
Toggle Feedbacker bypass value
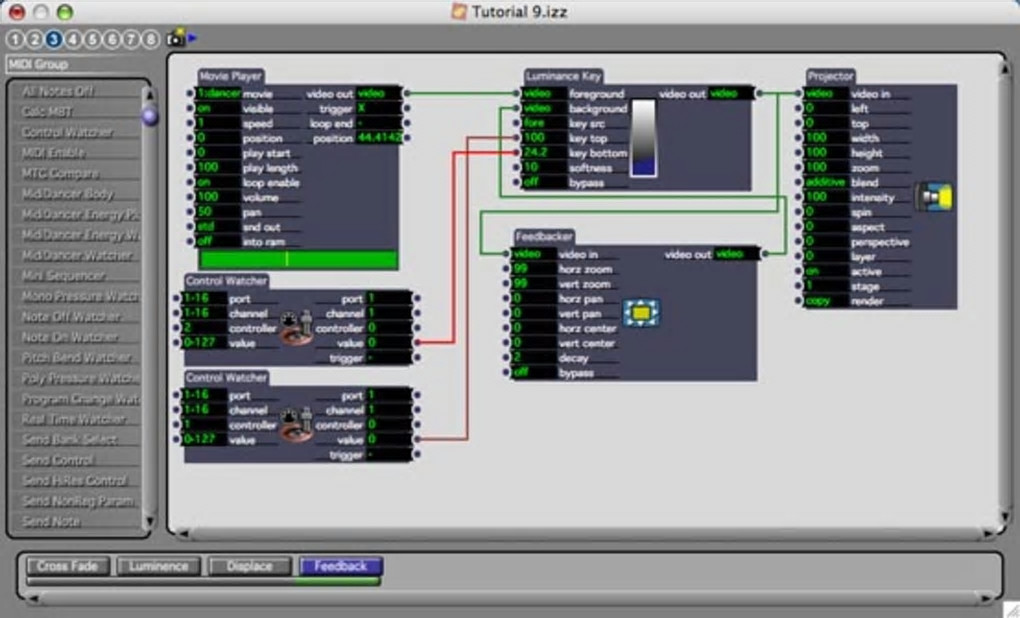[x=534, y=373]
